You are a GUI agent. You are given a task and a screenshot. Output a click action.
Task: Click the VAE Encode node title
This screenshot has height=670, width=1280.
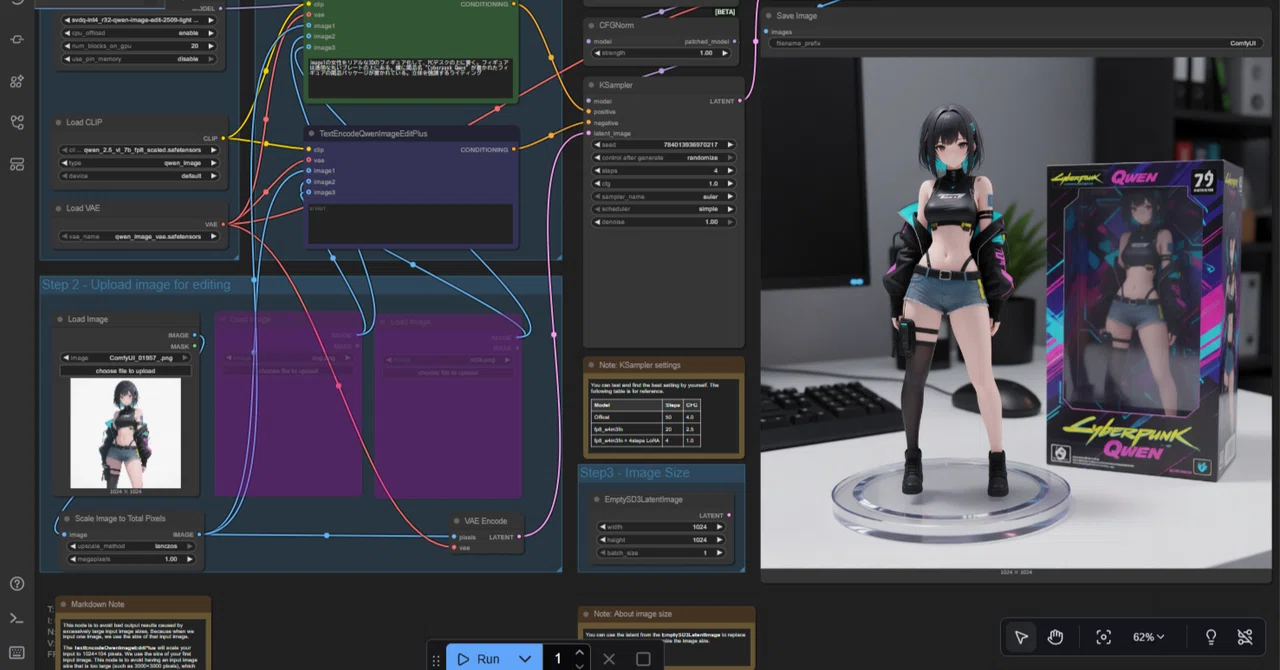(486, 521)
